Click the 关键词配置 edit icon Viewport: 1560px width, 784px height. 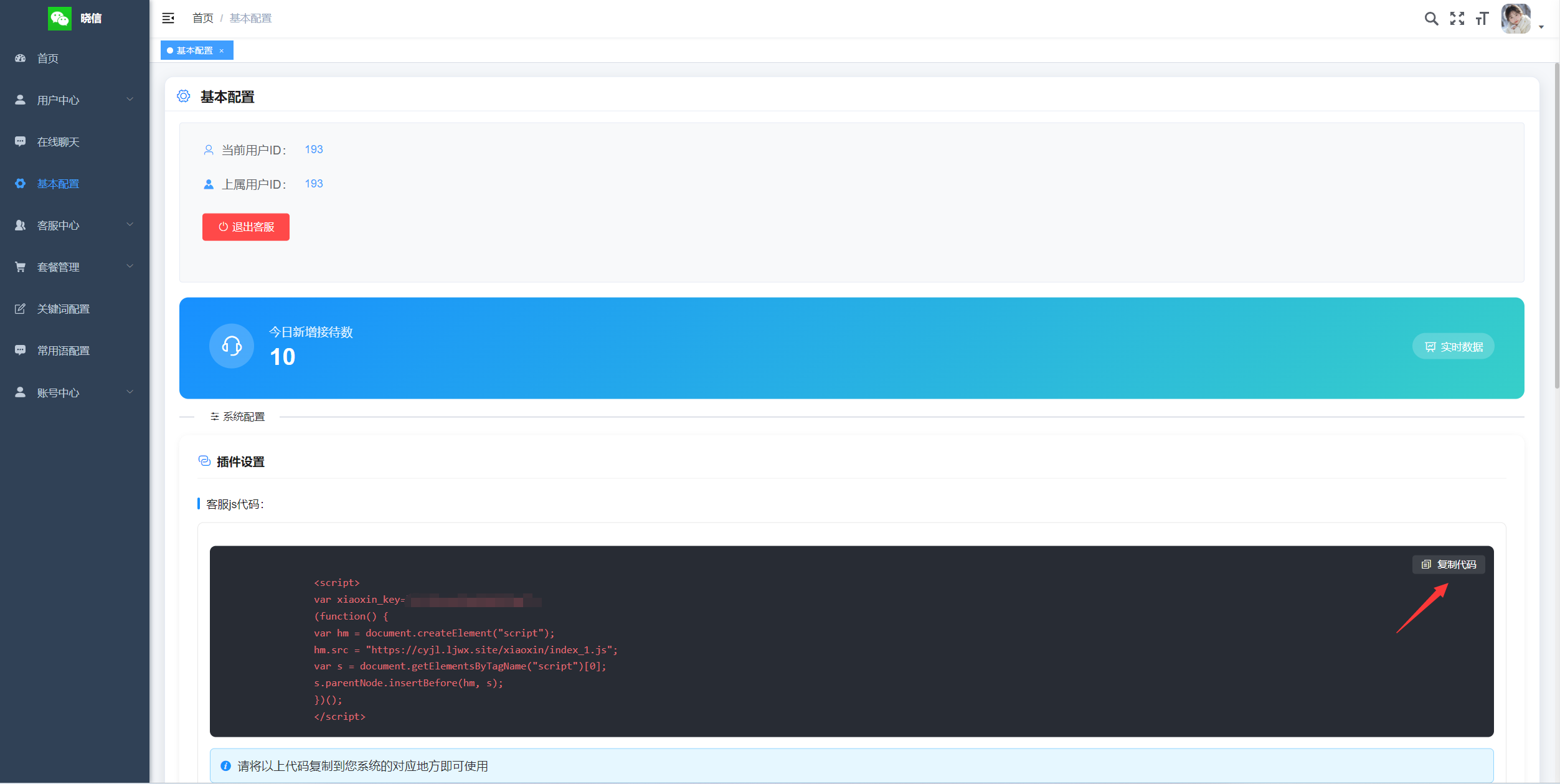pos(21,308)
